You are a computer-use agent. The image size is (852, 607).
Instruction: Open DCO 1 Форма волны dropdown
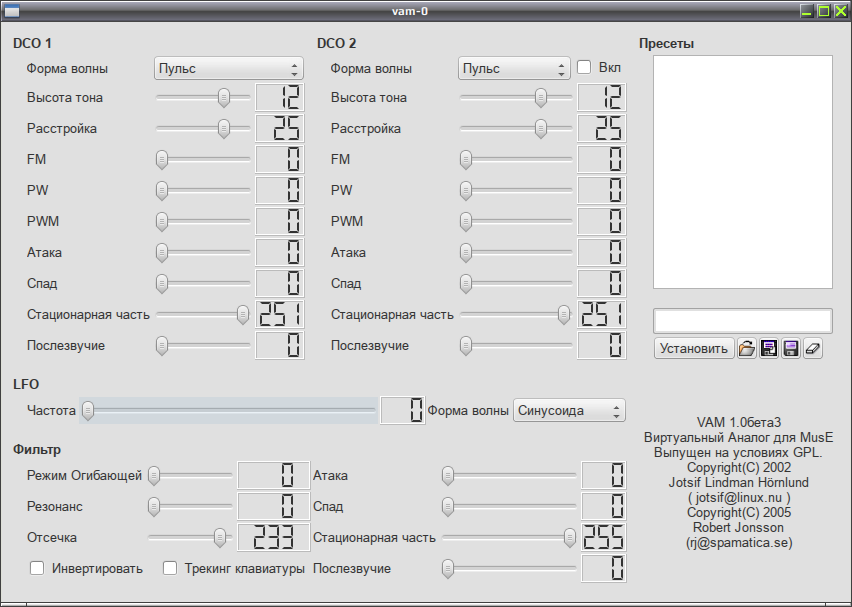pos(229,68)
